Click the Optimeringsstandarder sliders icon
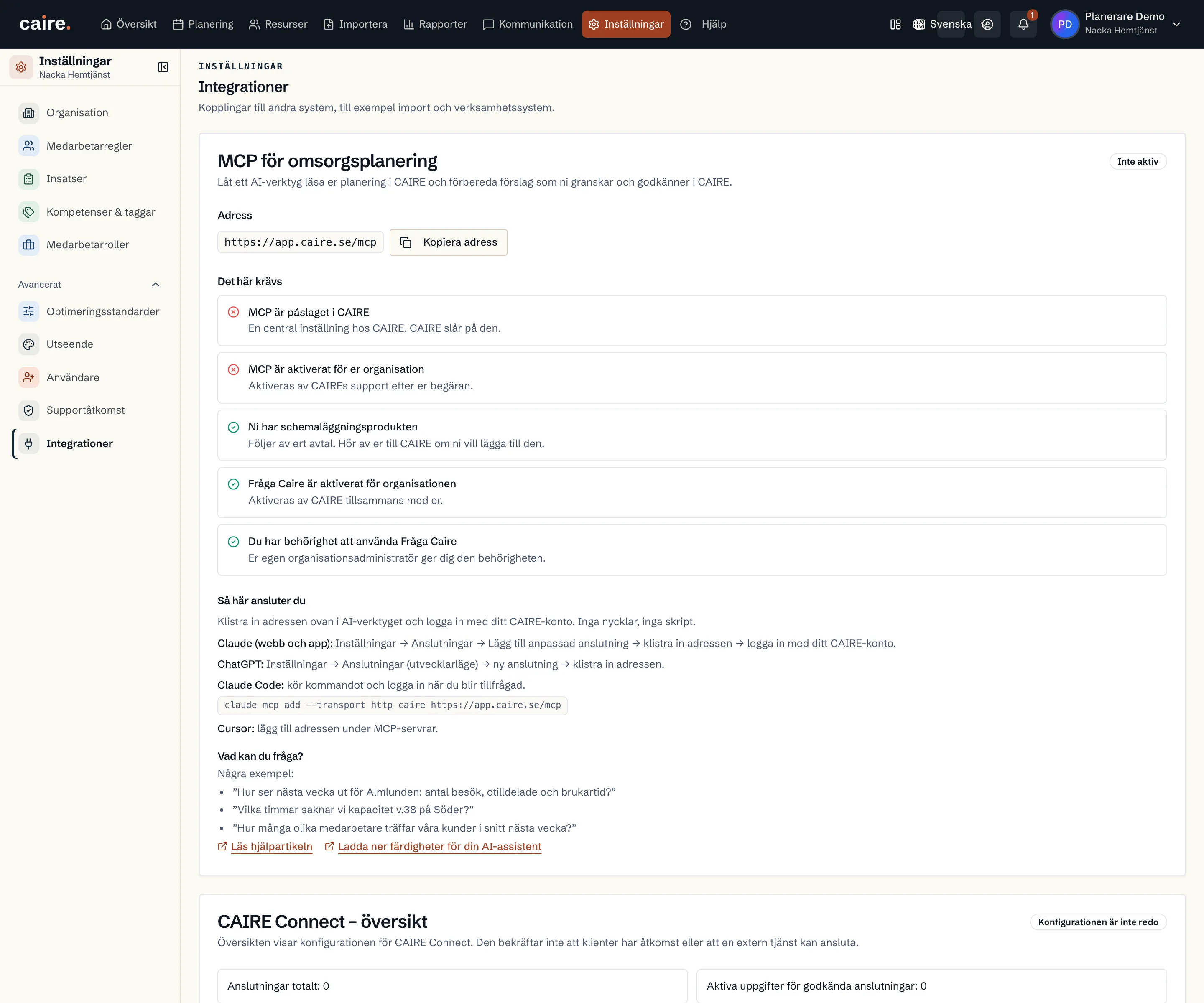 [29, 311]
